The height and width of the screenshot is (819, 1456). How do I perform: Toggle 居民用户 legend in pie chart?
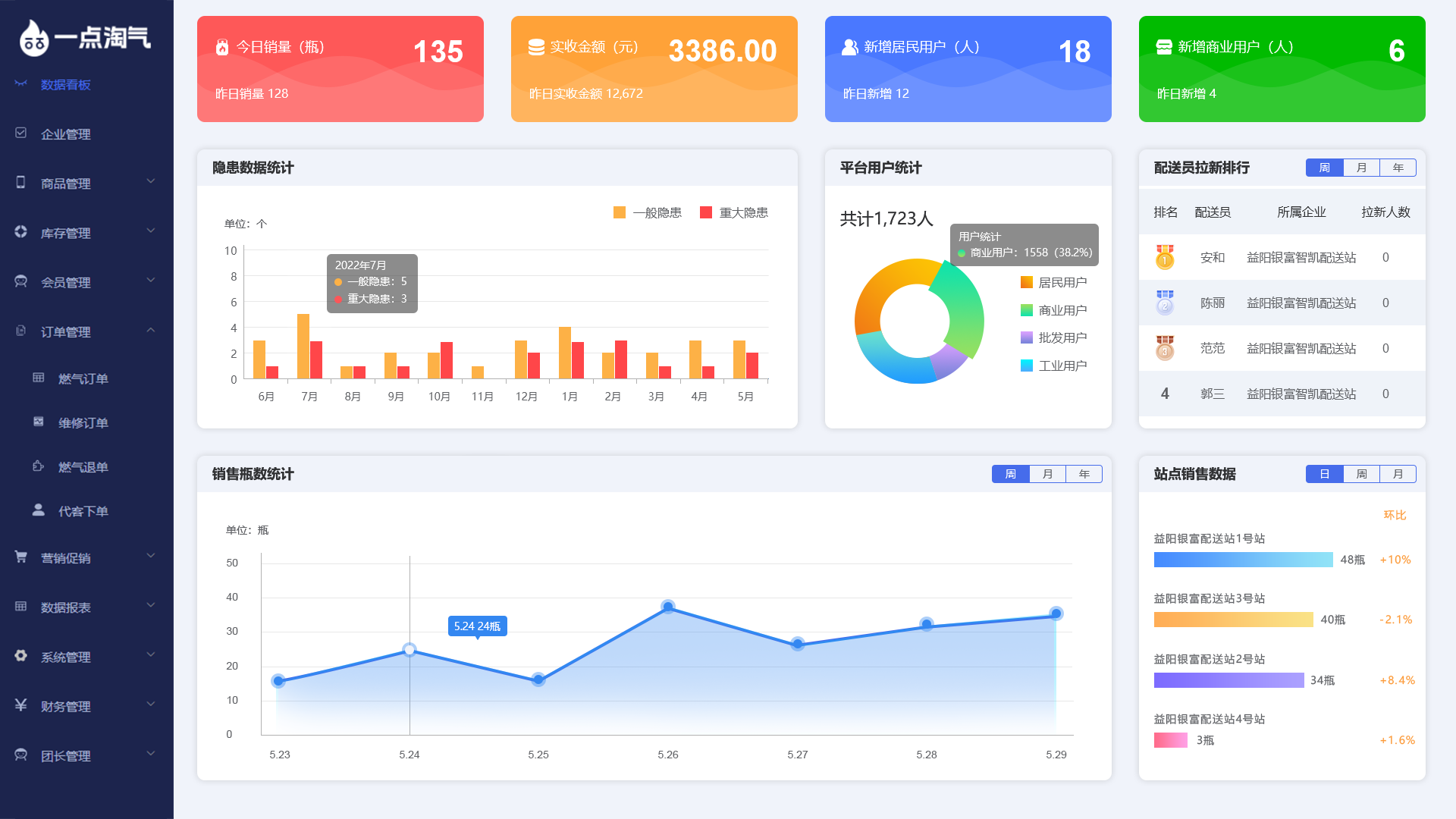tap(1053, 282)
